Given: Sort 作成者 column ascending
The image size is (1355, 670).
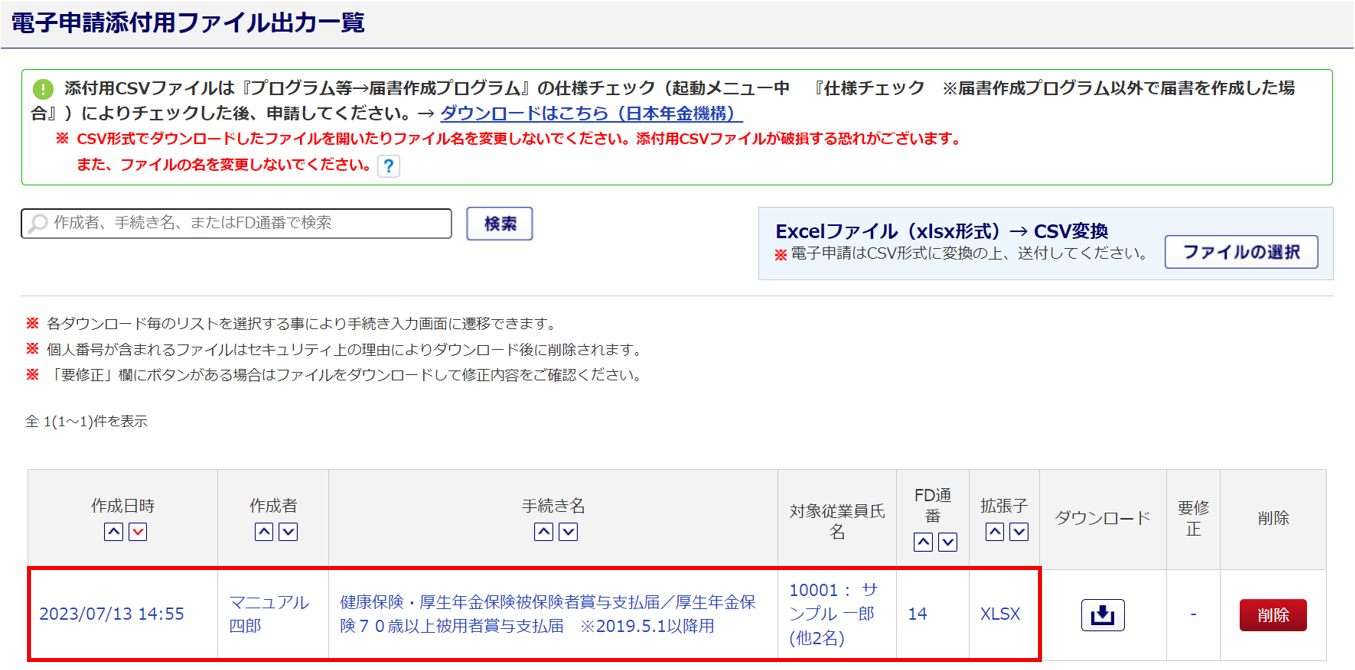Looking at the screenshot, I should coord(263,532).
